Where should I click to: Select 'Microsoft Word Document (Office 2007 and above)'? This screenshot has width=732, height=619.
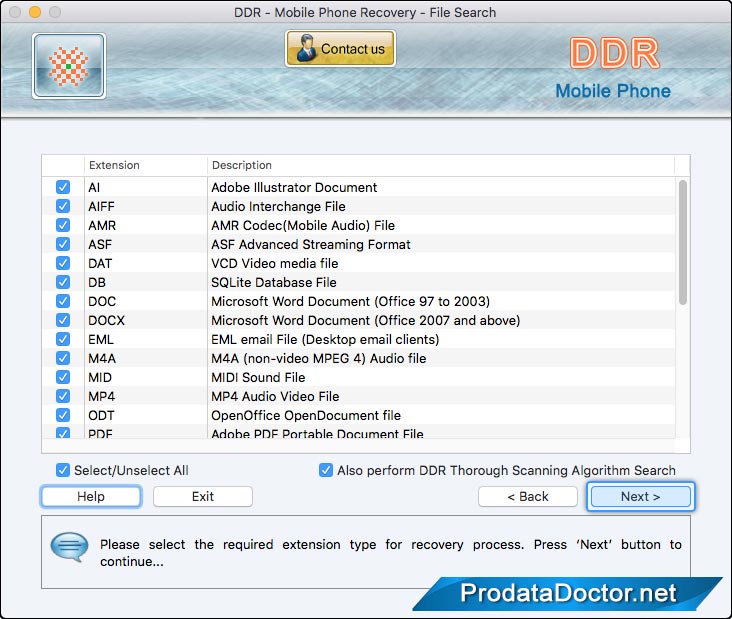[366, 320]
